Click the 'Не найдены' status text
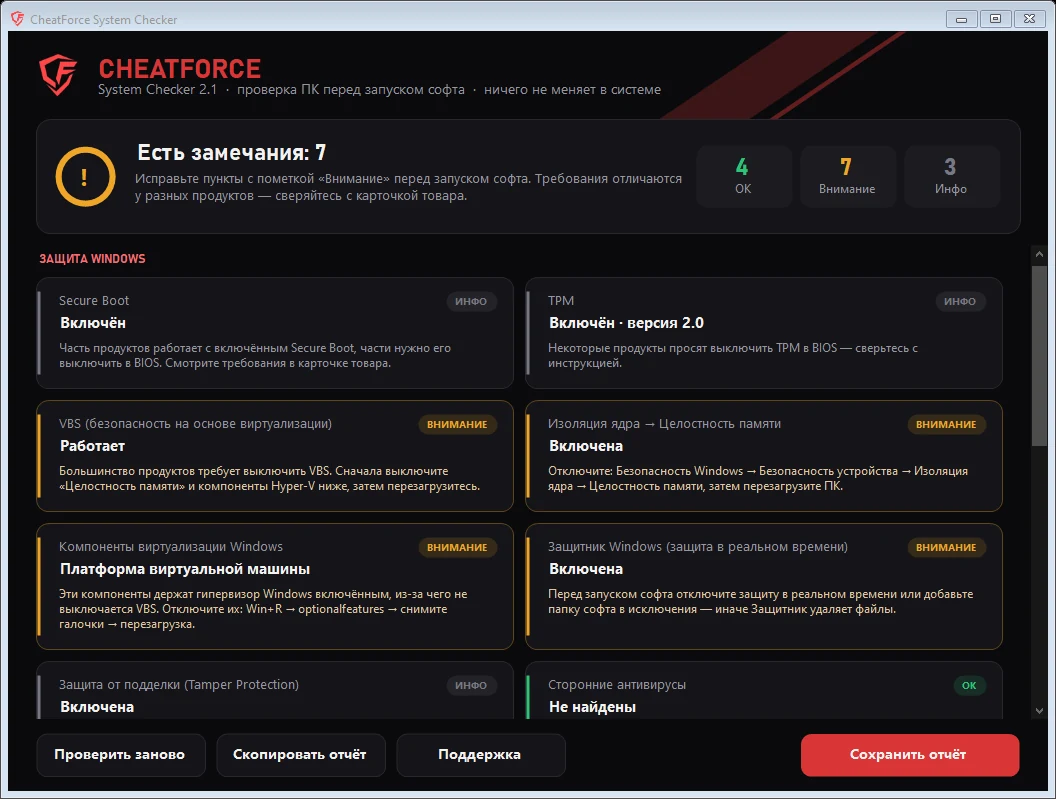 pyautogui.click(x=593, y=707)
